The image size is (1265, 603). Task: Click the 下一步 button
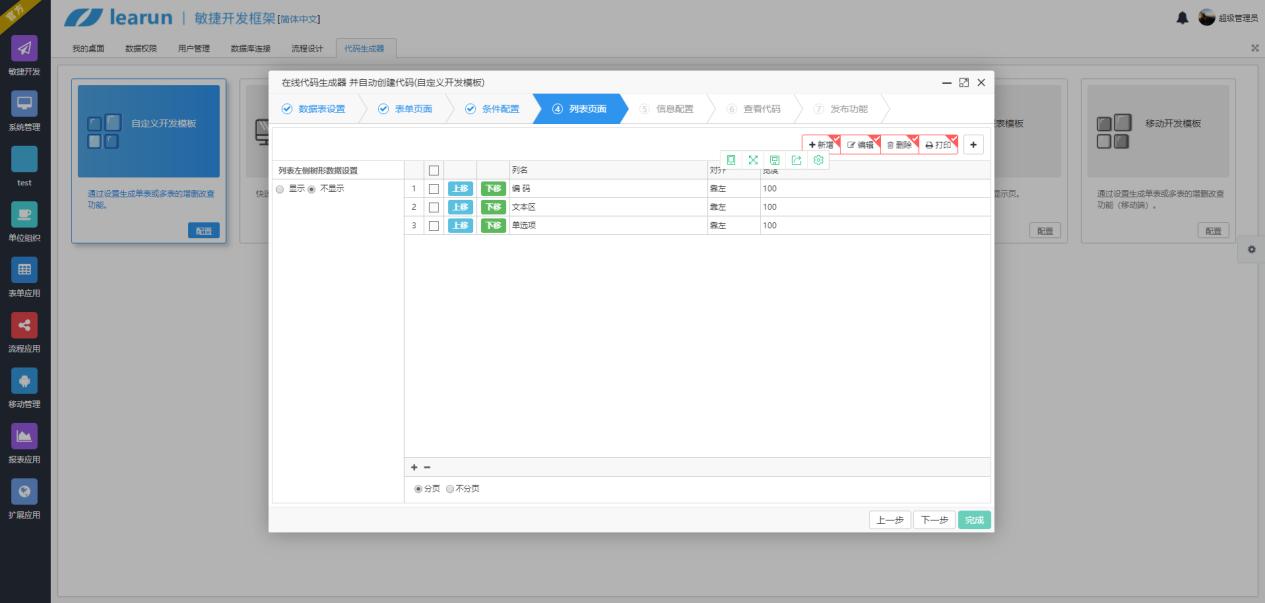pyautogui.click(x=934, y=520)
